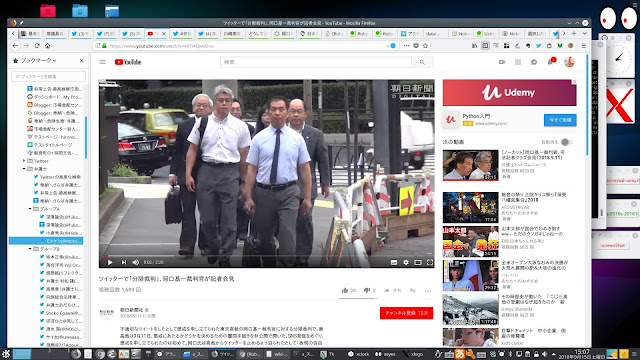The image size is (640, 360).
Task: Close the bookmarks sidebar
Action: pyautogui.click(x=82, y=60)
